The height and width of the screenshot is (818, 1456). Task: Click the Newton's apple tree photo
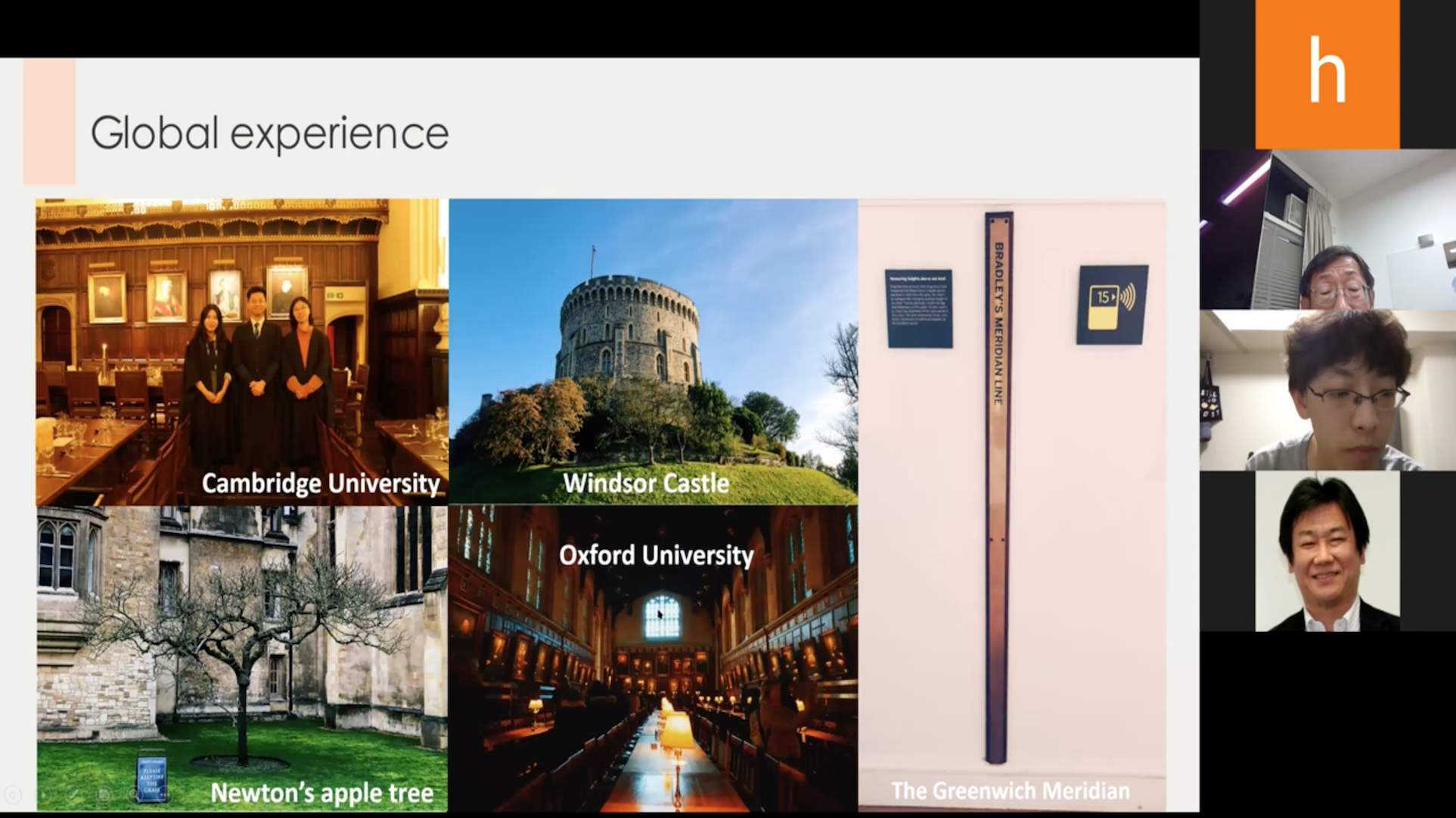pos(242,658)
